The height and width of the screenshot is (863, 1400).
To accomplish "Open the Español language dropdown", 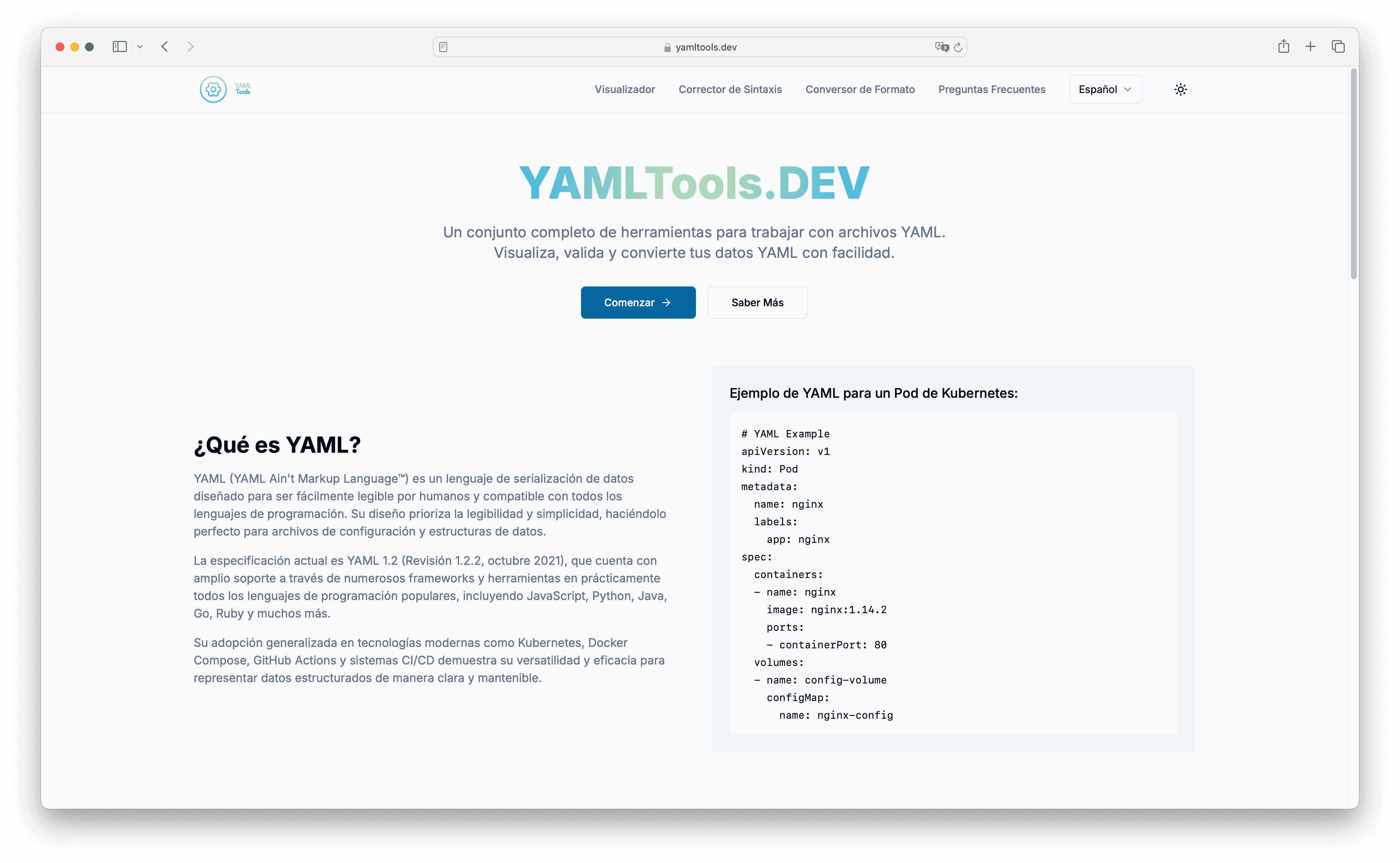I will 1105,90.
